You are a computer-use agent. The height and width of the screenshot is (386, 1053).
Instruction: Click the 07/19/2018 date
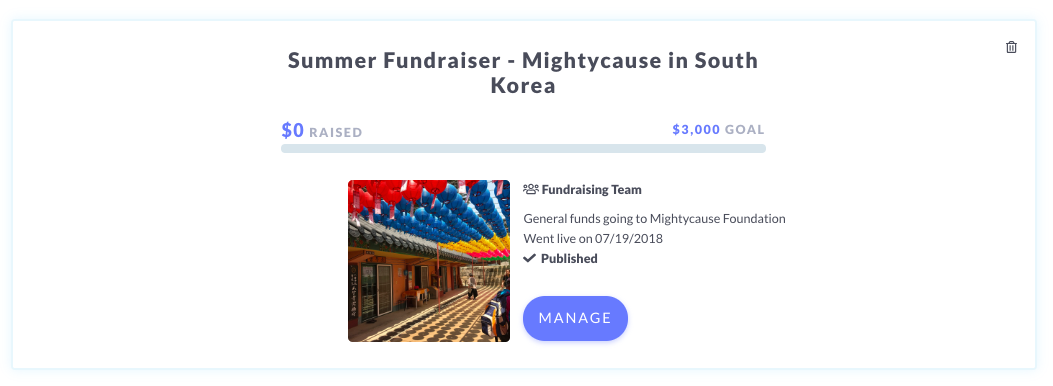[629, 238]
